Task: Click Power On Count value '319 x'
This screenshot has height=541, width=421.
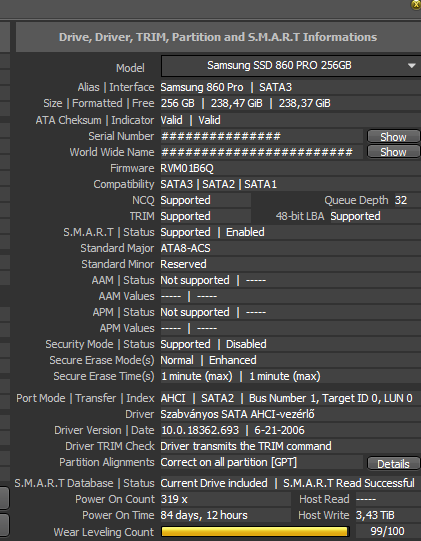Action: [174, 499]
